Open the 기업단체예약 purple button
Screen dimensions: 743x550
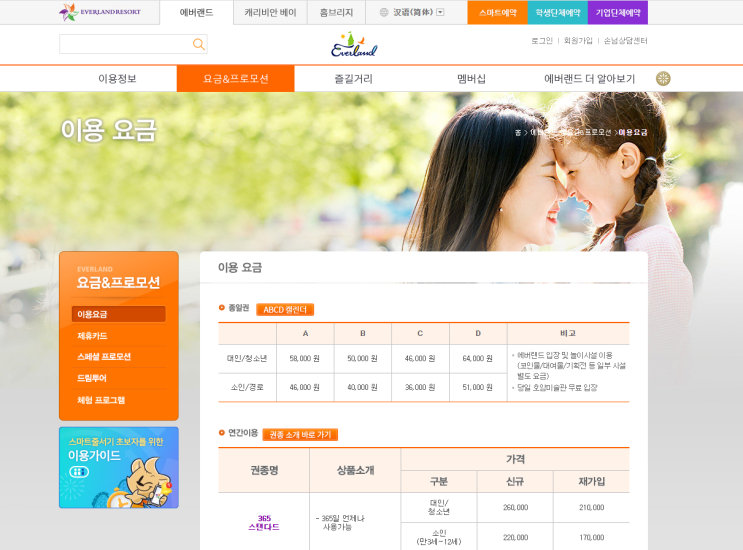(618, 12)
